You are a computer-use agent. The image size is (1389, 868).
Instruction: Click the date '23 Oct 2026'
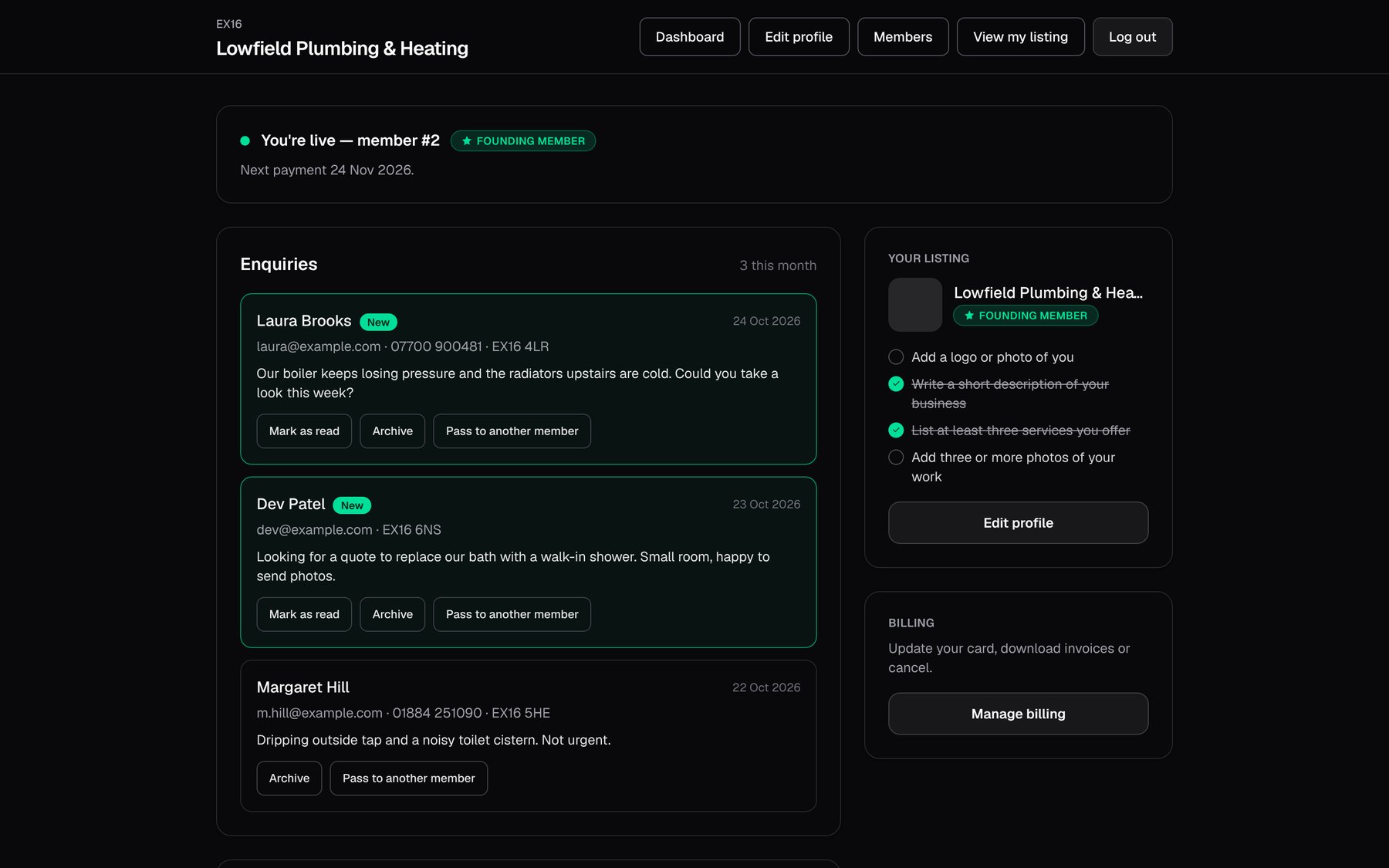tap(766, 504)
